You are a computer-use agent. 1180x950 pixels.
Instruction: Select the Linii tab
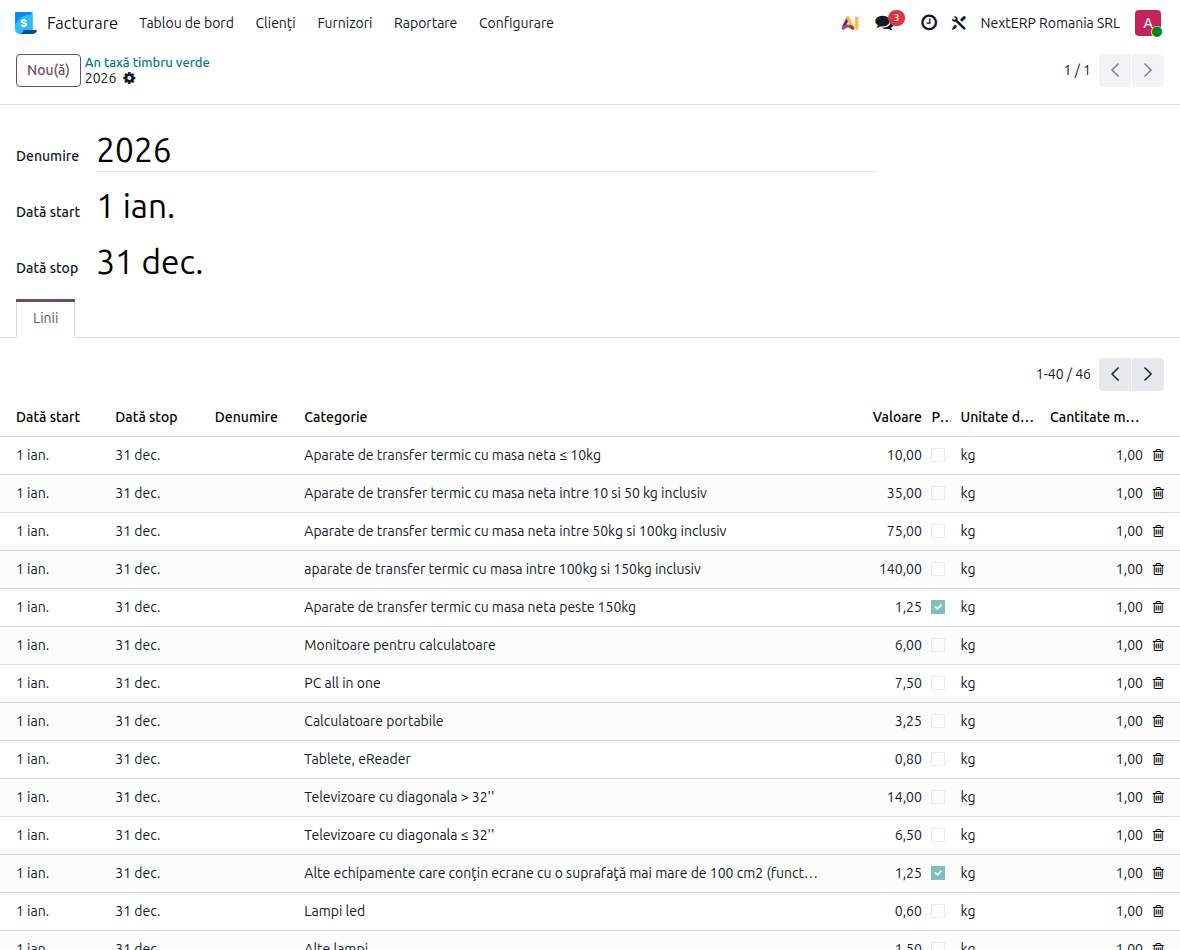click(x=46, y=318)
